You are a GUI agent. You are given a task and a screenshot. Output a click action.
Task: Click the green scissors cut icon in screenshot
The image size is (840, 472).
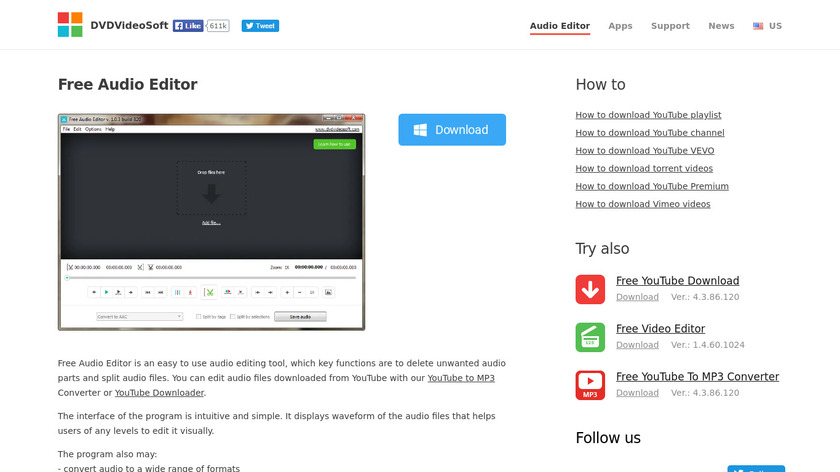209,292
